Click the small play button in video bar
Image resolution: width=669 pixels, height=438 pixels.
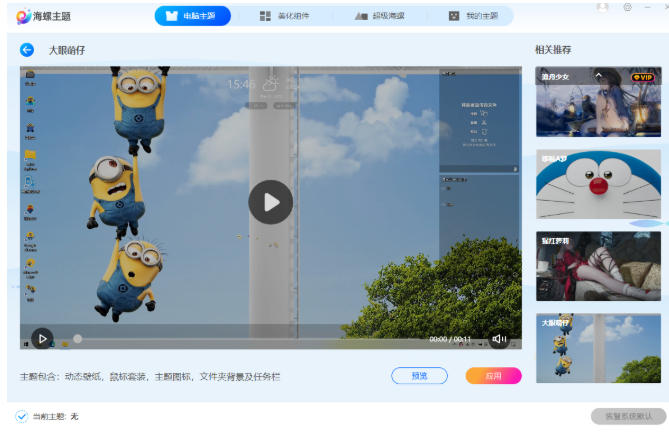[x=42, y=338]
